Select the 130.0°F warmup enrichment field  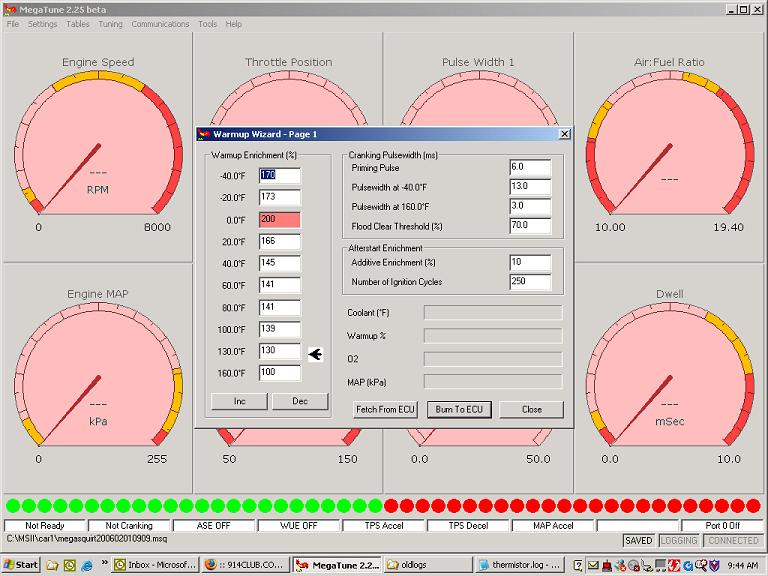280,351
